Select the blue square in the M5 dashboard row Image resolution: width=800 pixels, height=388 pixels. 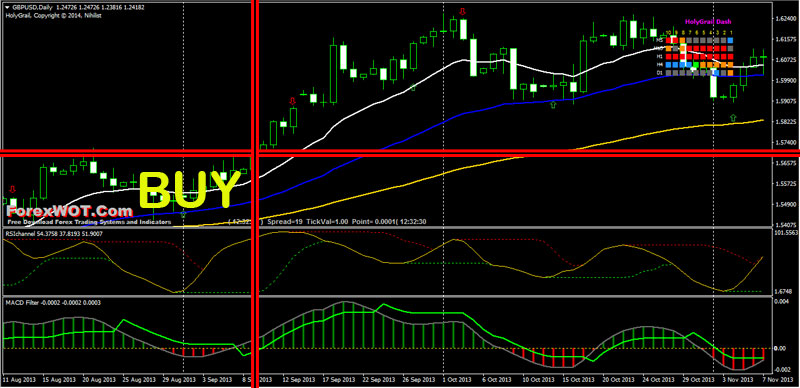point(730,40)
